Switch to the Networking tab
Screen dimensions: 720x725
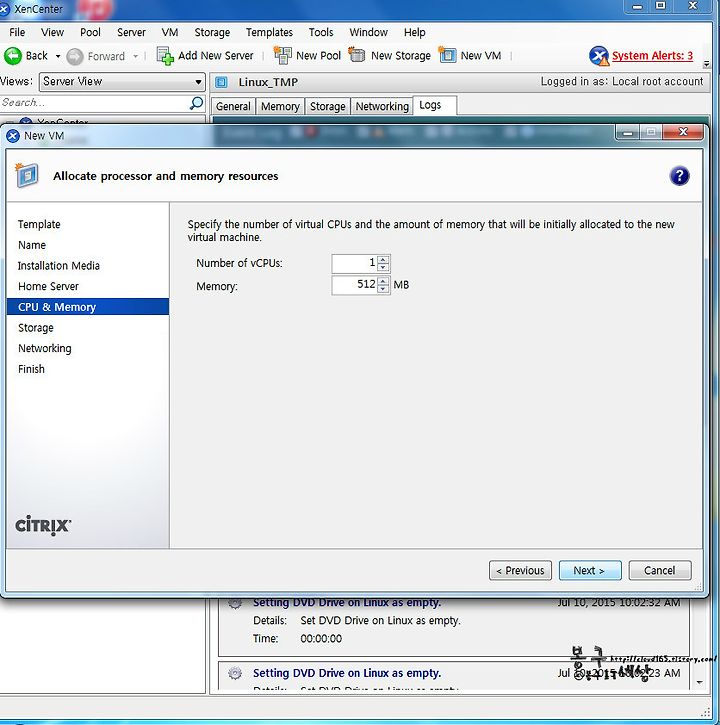point(382,106)
